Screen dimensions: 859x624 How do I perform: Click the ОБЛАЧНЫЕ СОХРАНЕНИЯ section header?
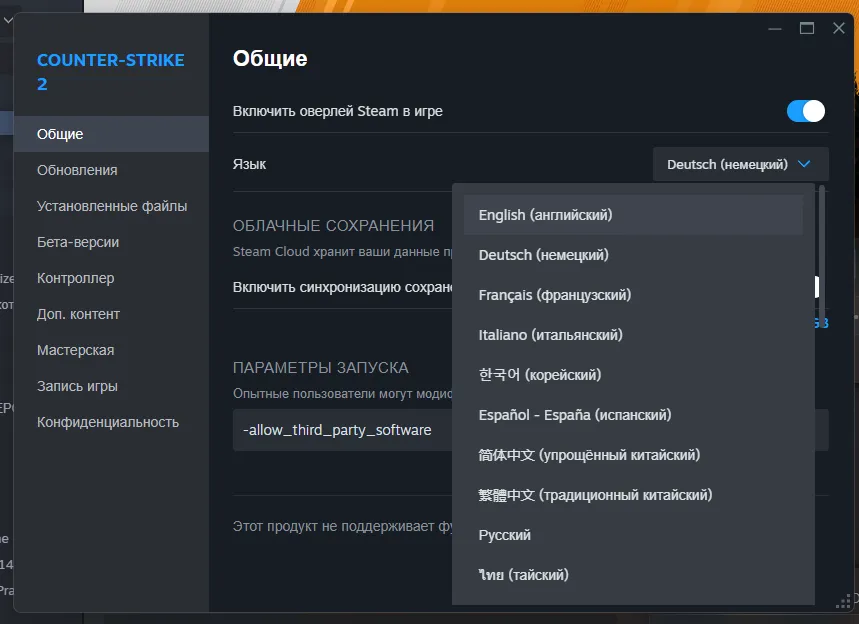tap(333, 226)
